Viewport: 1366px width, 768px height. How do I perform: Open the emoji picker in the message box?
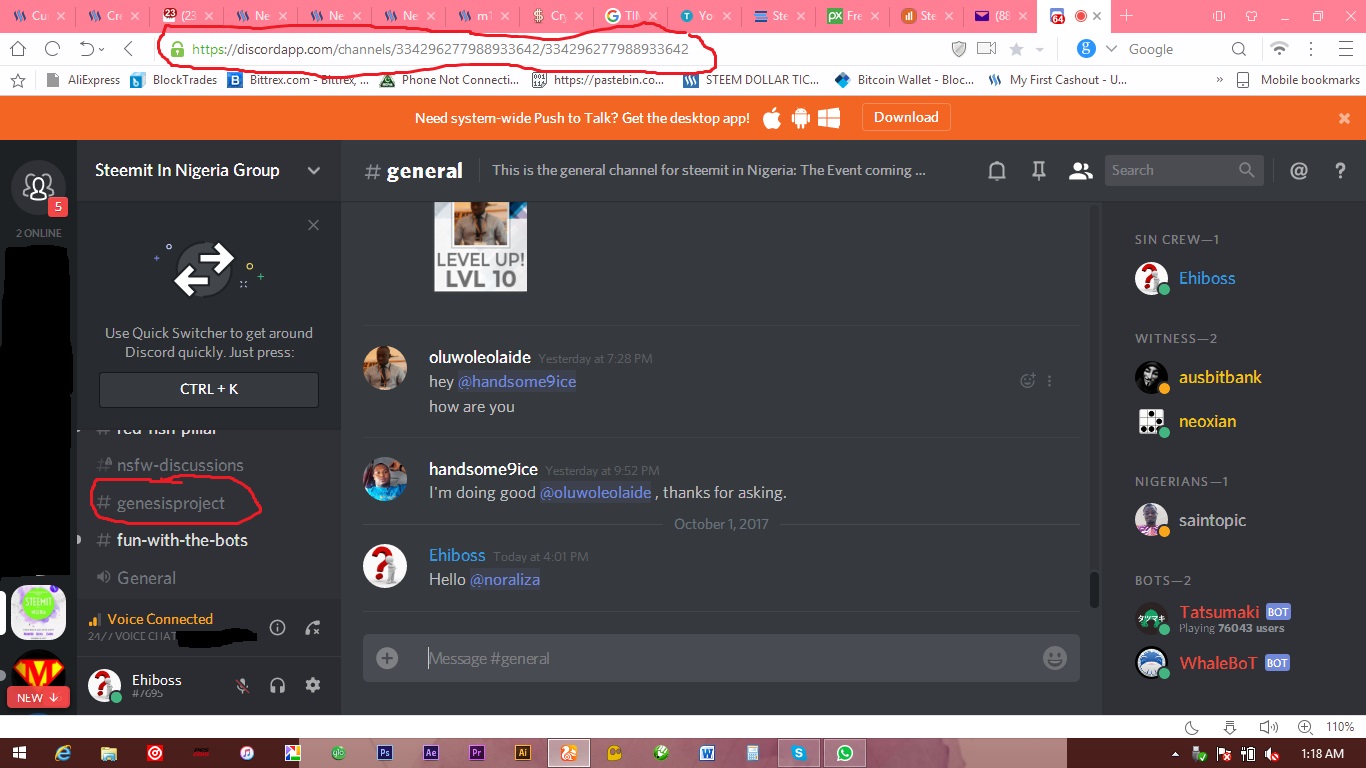(x=1053, y=658)
